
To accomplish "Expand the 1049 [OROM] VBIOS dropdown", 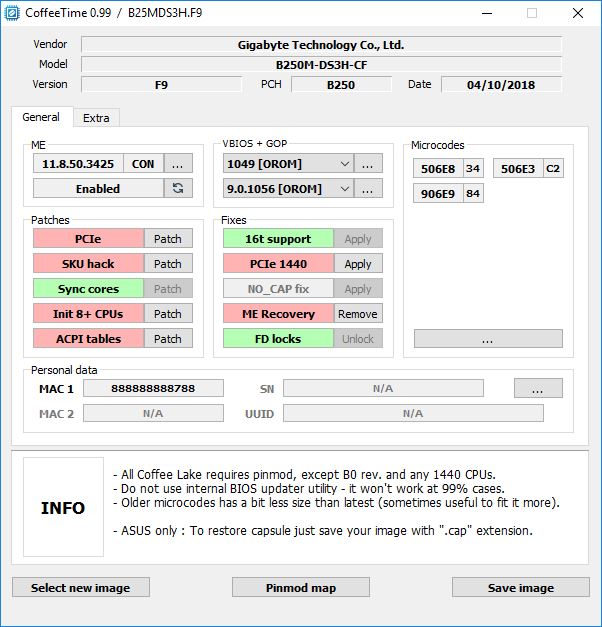I will (x=288, y=164).
